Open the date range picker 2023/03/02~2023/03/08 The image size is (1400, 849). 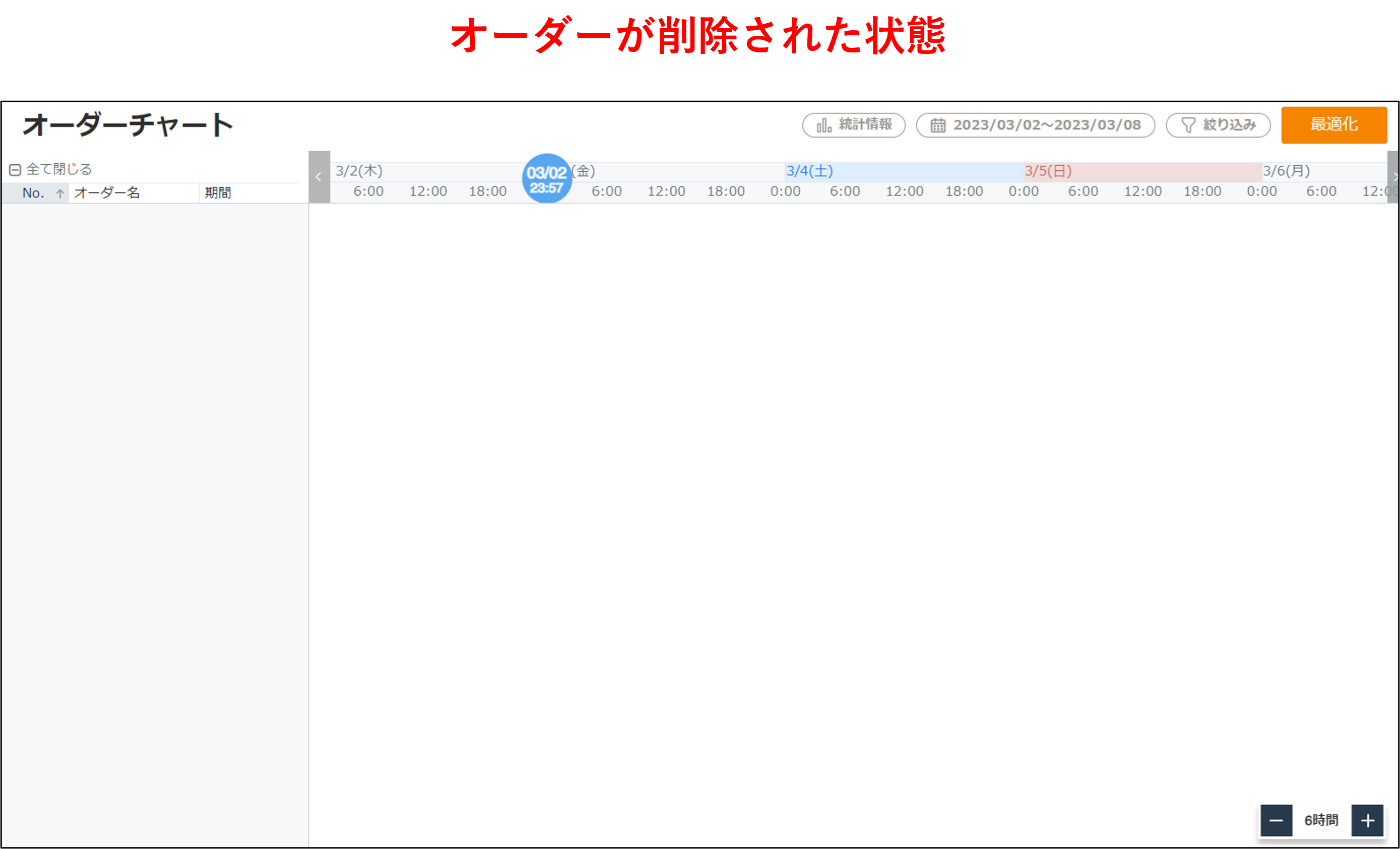point(1035,125)
